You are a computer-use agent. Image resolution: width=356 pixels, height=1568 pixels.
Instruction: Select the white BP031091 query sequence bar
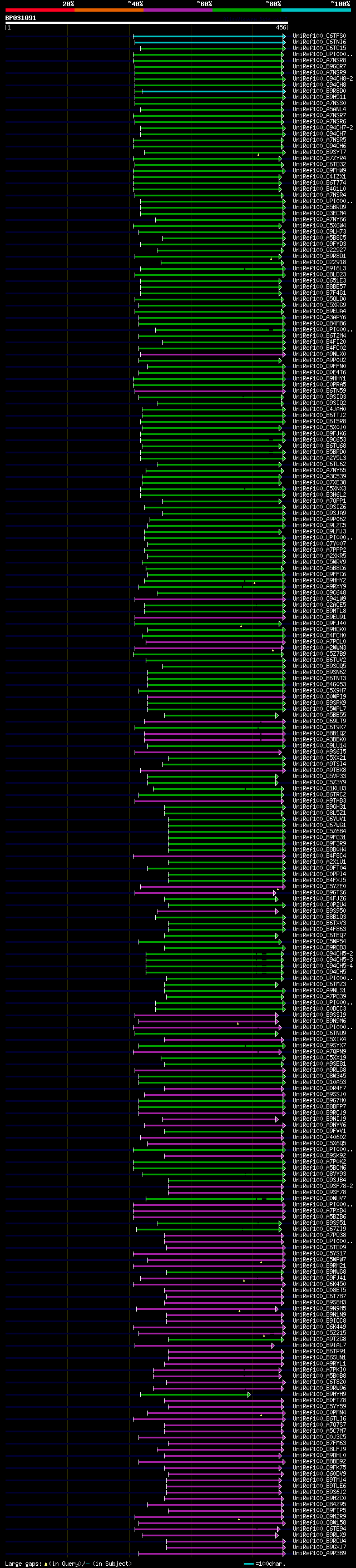[x=147, y=23]
